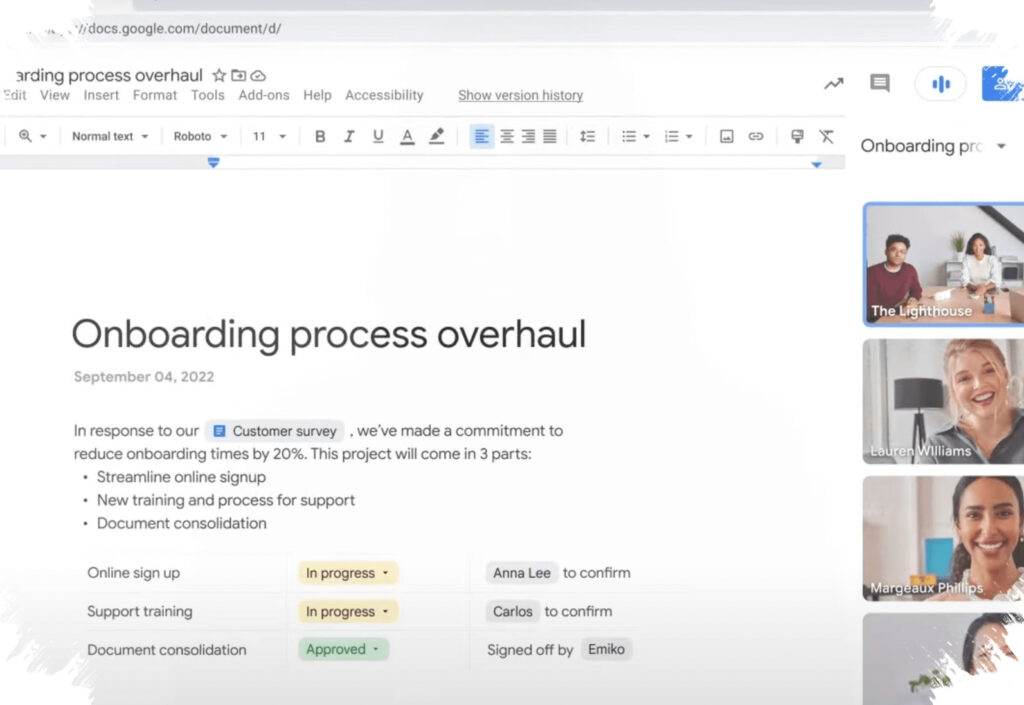This screenshot has height=705, width=1024.
Task: Expand the Onboarding meeting panel dropdown
Action: 1000,146
